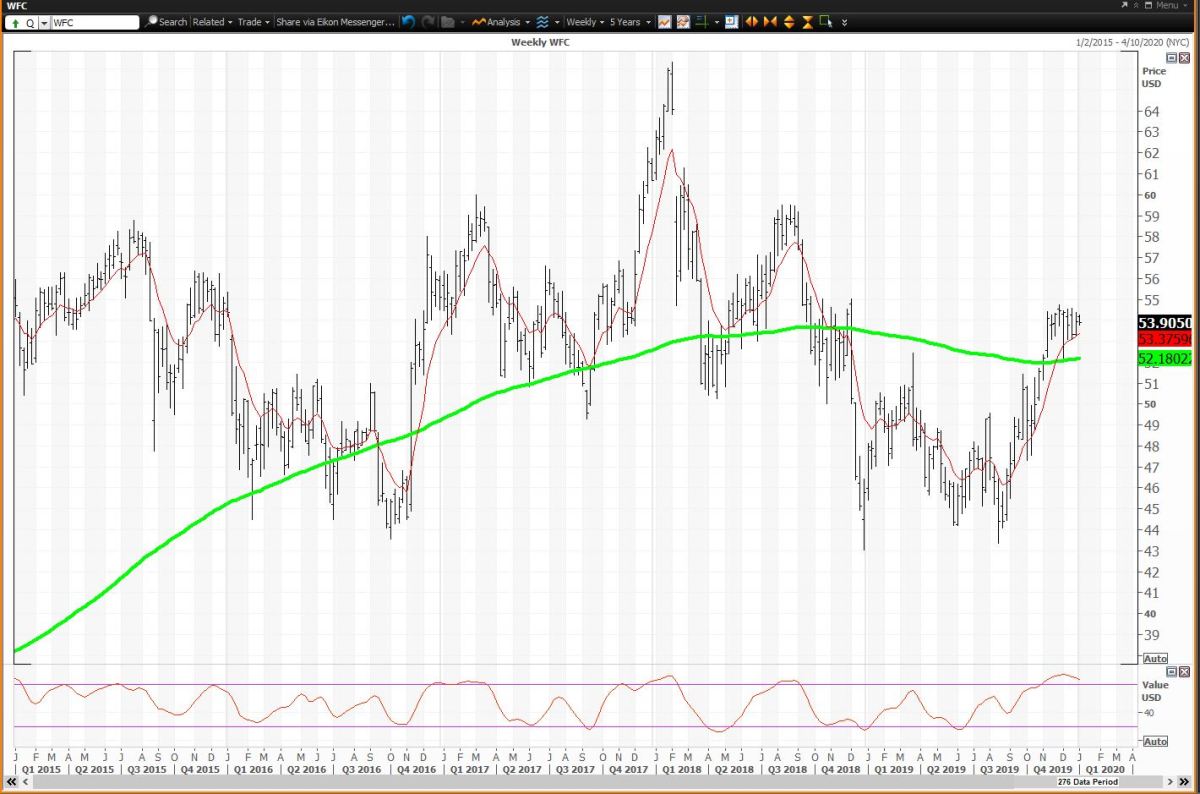The height and width of the screenshot is (794, 1200).
Task: Click the collapse double-chevron icon in title bar
Action: 1138,5
